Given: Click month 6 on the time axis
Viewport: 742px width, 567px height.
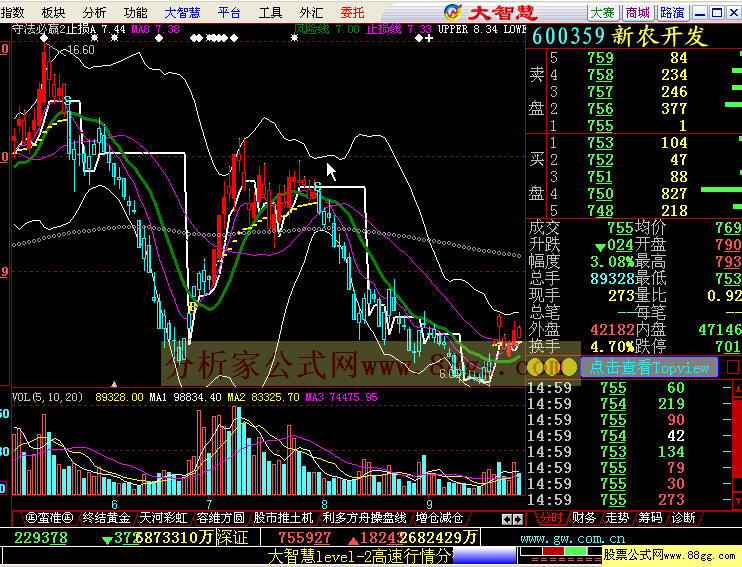Looking at the screenshot, I should click(x=114, y=505).
